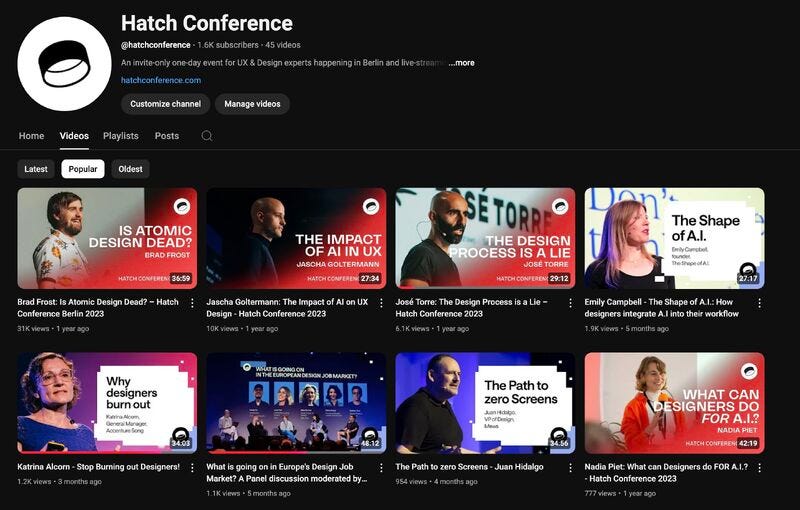This screenshot has width=800, height=510.
Task: Open the Hatch Conference channel avatar
Action: [x=64, y=64]
